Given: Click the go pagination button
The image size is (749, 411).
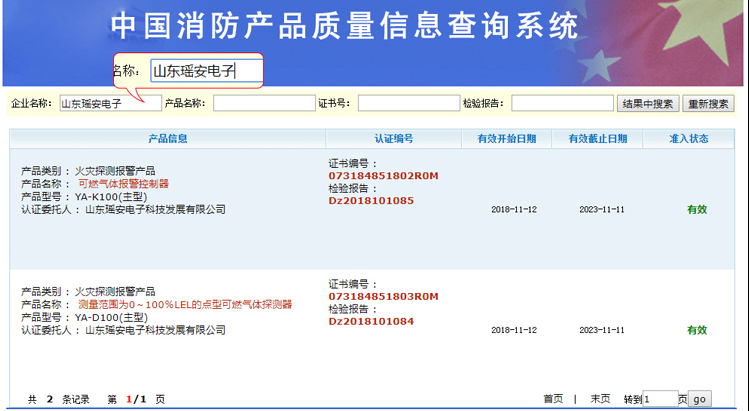Looking at the screenshot, I should pyautogui.click(x=700, y=399).
